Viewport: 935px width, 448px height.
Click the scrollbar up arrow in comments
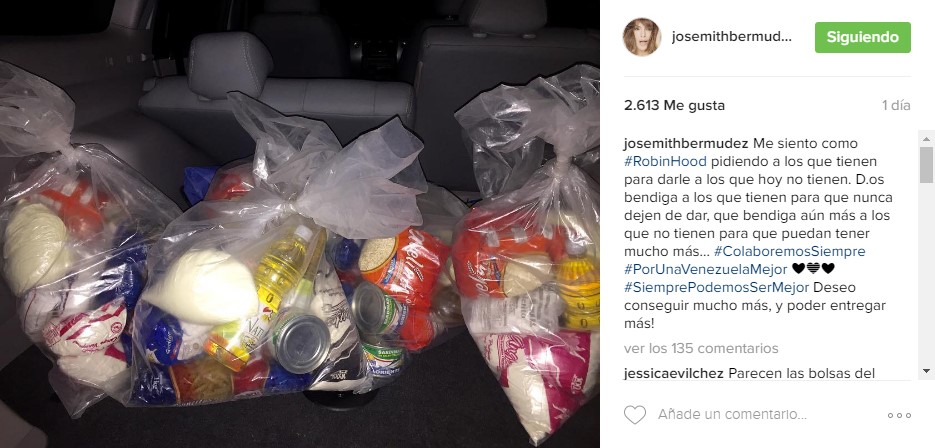click(x=925, y=138)
